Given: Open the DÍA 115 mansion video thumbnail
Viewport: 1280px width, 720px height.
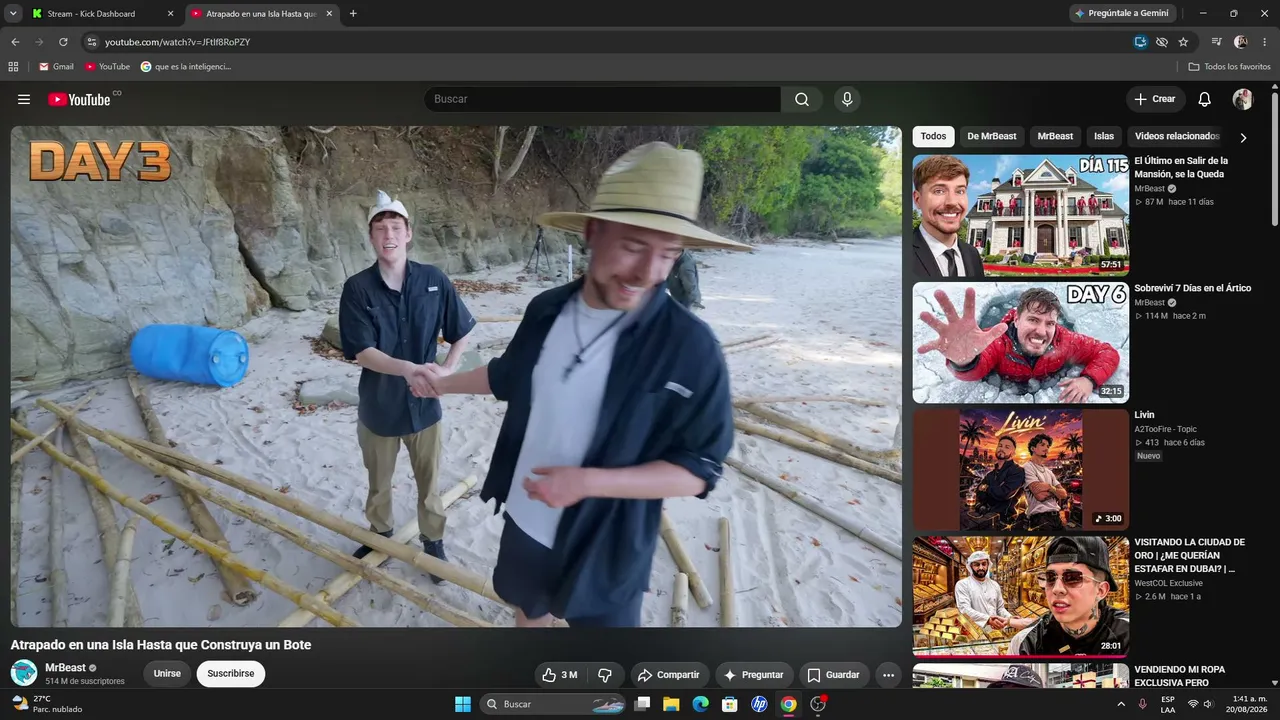Looking at the screenshot, I should (x=1020, y=215).
